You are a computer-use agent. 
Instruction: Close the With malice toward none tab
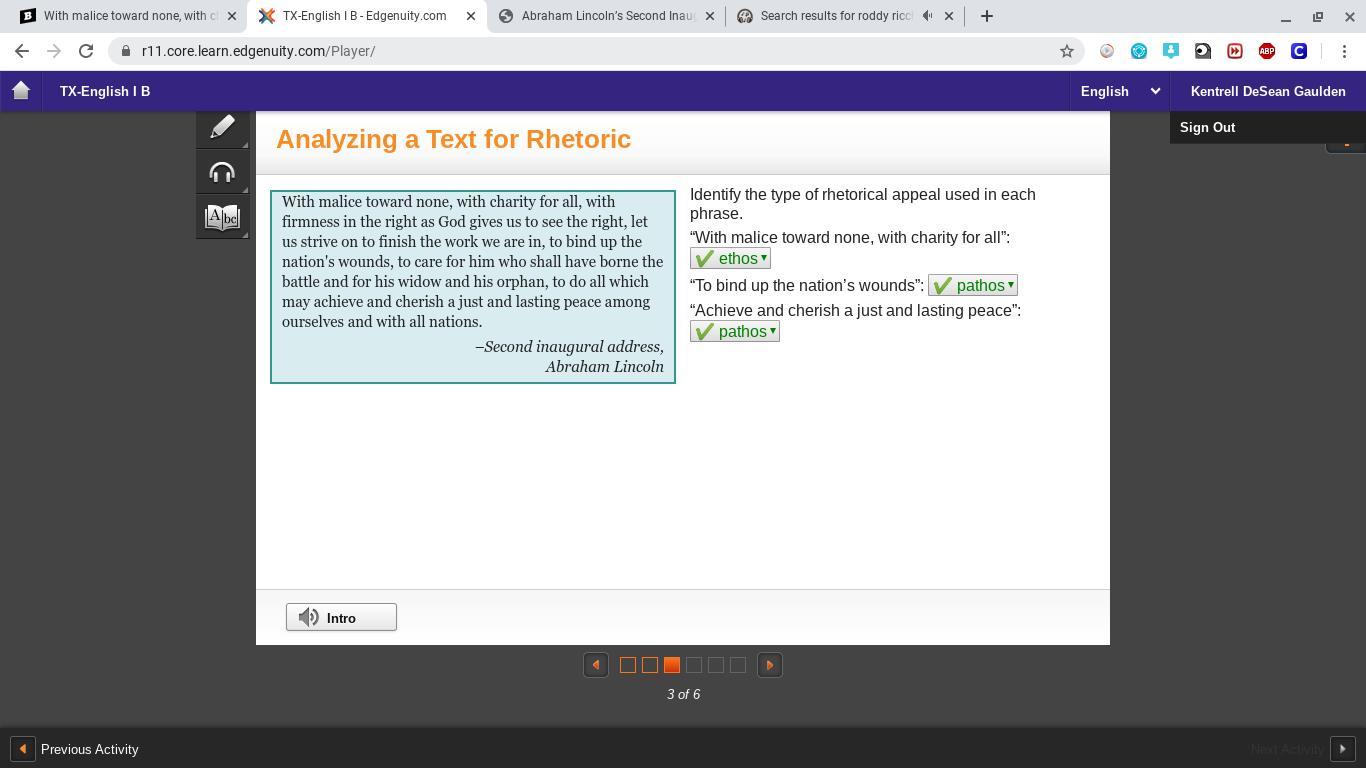coord(232,16)
